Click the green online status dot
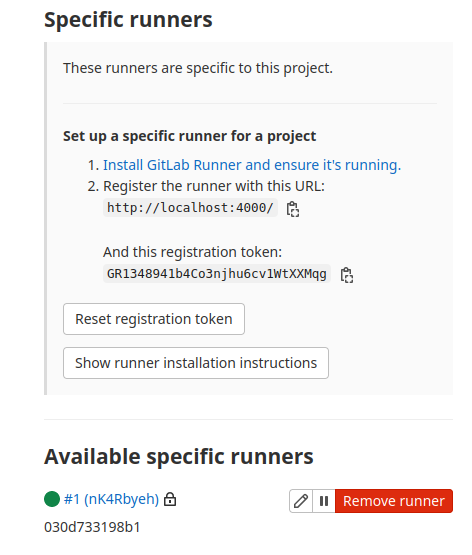The height and width of the screenshot is (555, 472). pyautogui.click(x=52, y=499)
